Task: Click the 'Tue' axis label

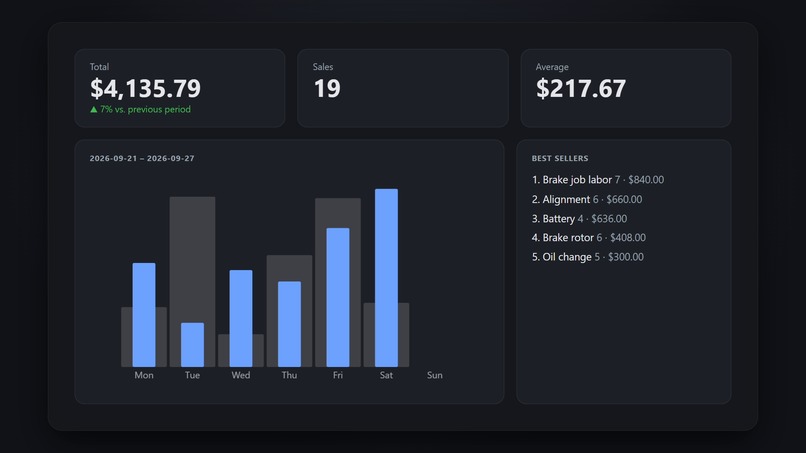Action: (x=192, y=375)
